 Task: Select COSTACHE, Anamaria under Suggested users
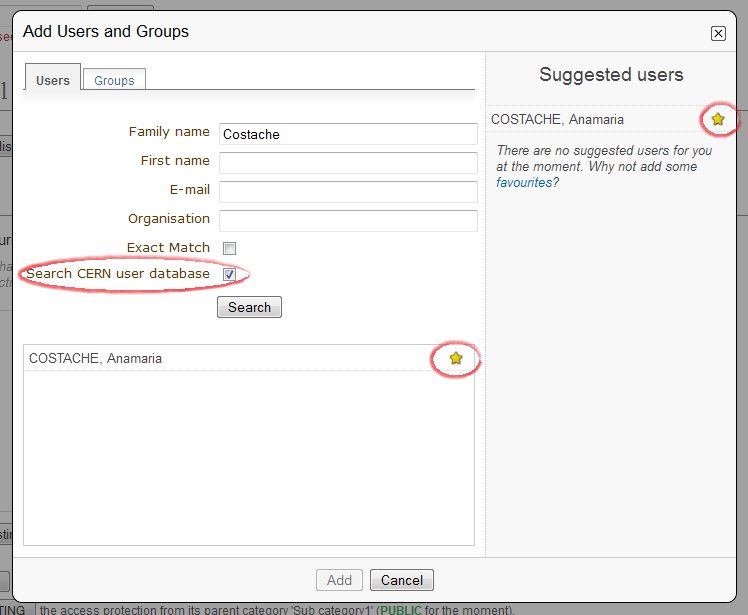point(557,119)
